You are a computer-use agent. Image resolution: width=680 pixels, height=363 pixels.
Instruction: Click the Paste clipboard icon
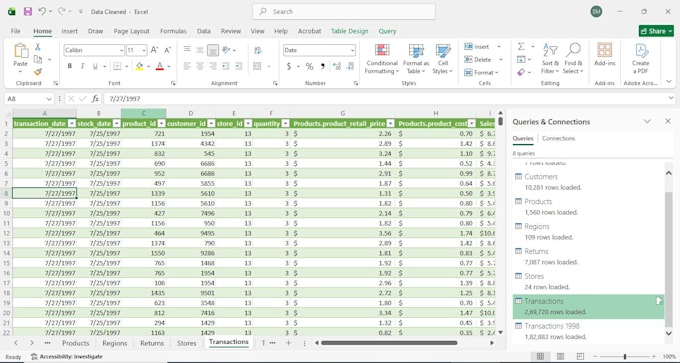coord(20,51)
